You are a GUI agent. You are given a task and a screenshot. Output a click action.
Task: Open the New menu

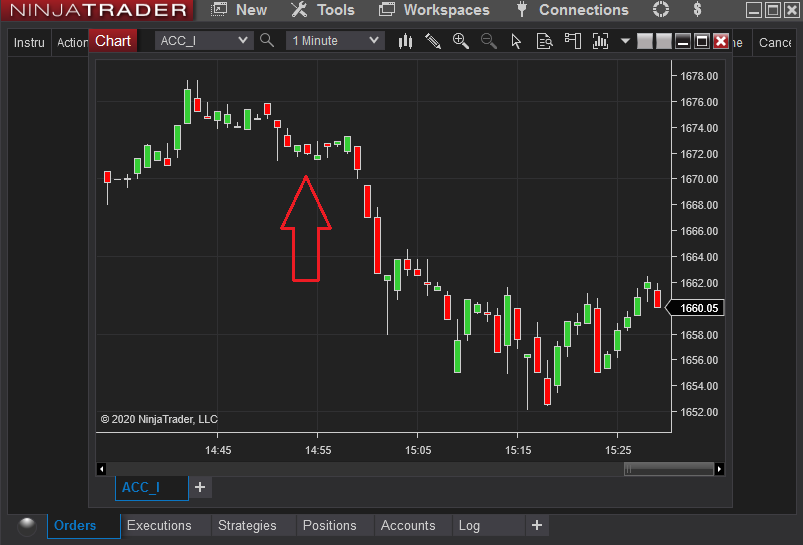tap(239, 10)
